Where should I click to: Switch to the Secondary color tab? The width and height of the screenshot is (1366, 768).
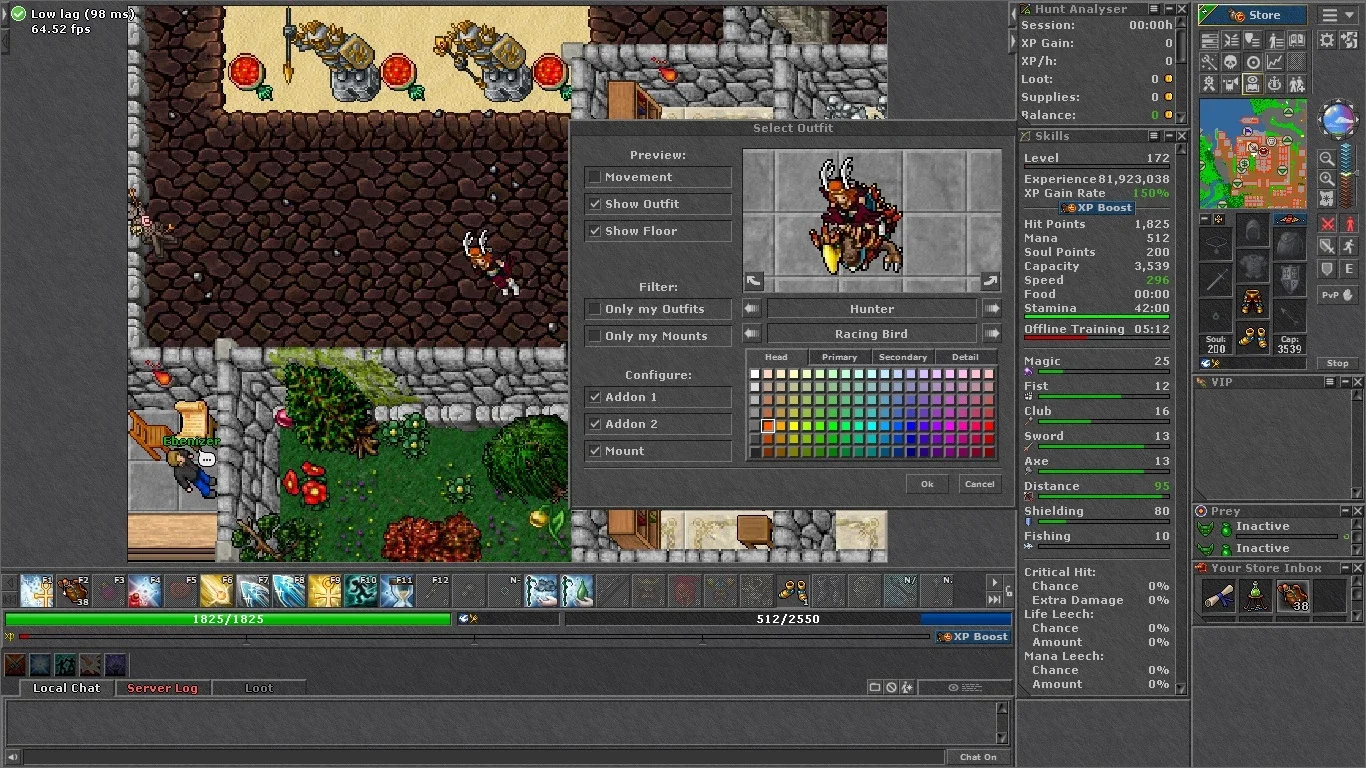[903, 357]
